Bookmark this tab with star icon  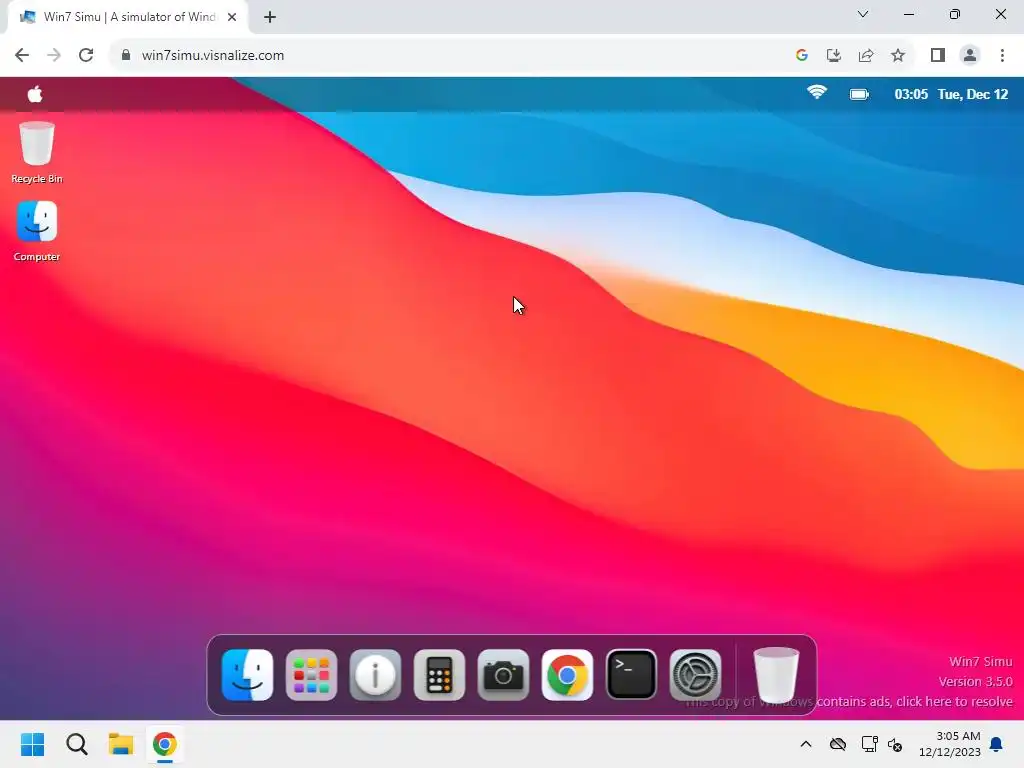tap(898, 55)
